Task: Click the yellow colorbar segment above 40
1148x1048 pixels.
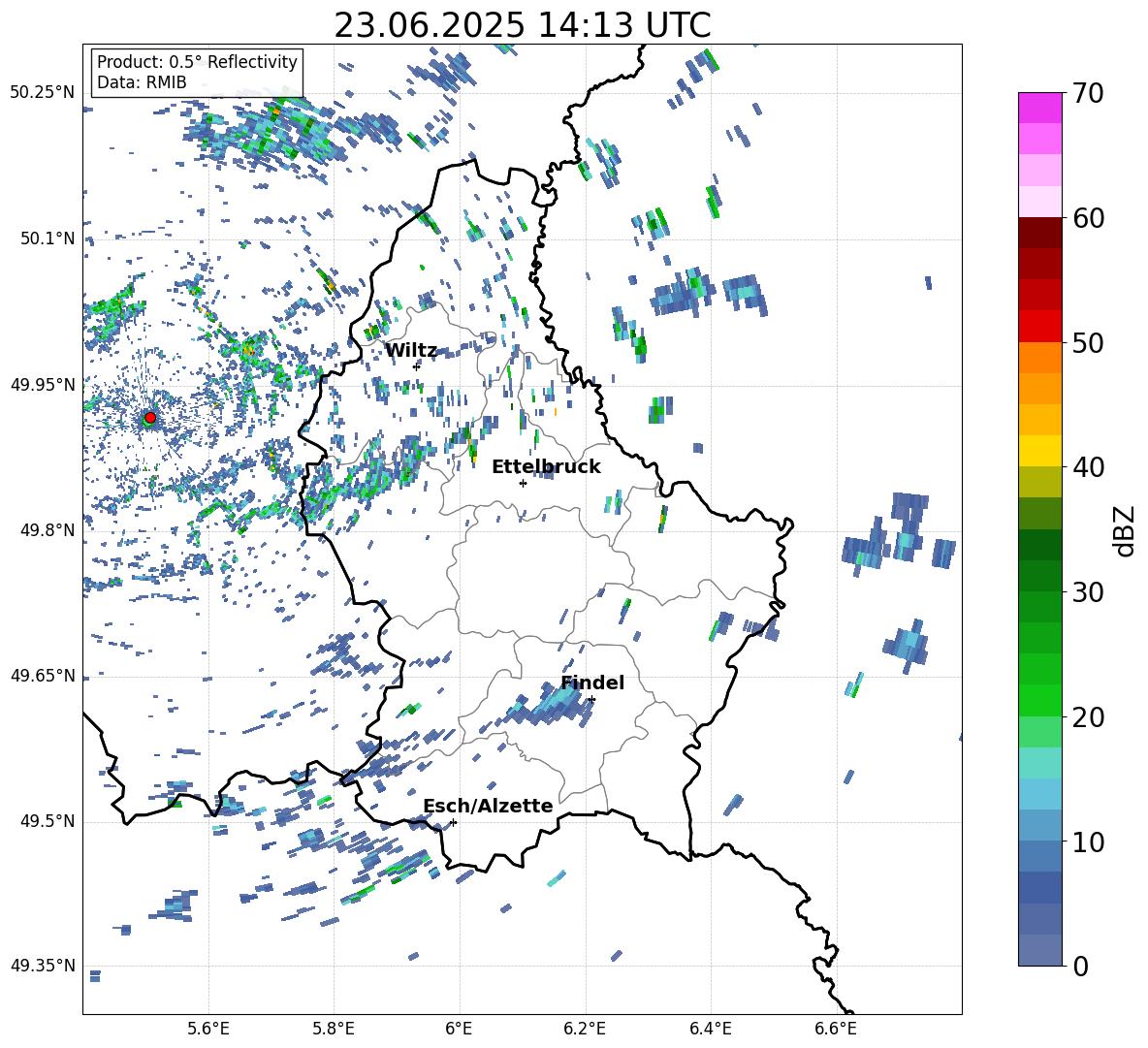Action: coord(1039,451)
